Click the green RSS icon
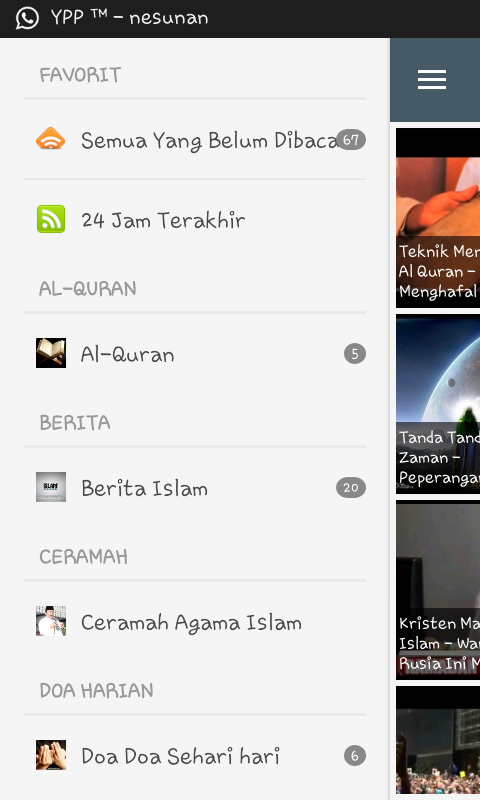 click(x=50, y=219)
